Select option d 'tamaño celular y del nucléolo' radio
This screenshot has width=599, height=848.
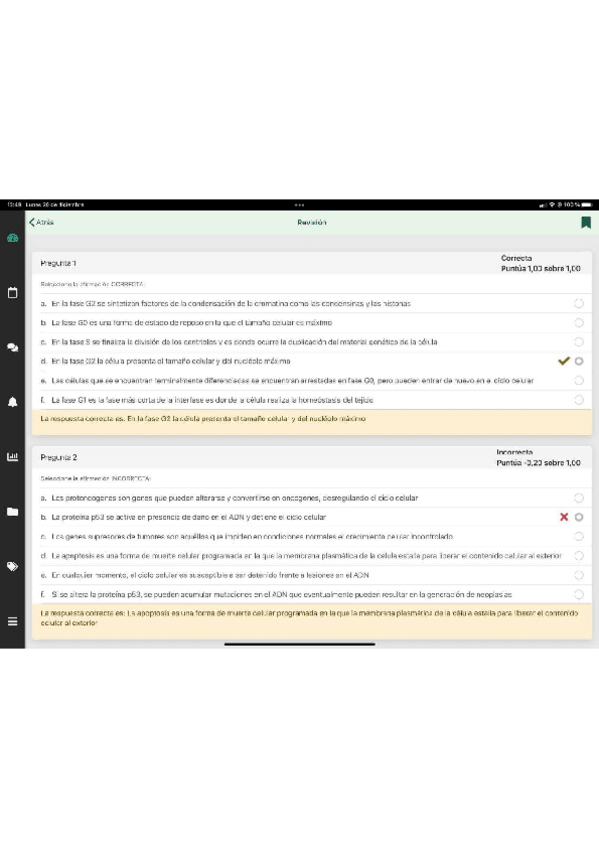point(579,361)
